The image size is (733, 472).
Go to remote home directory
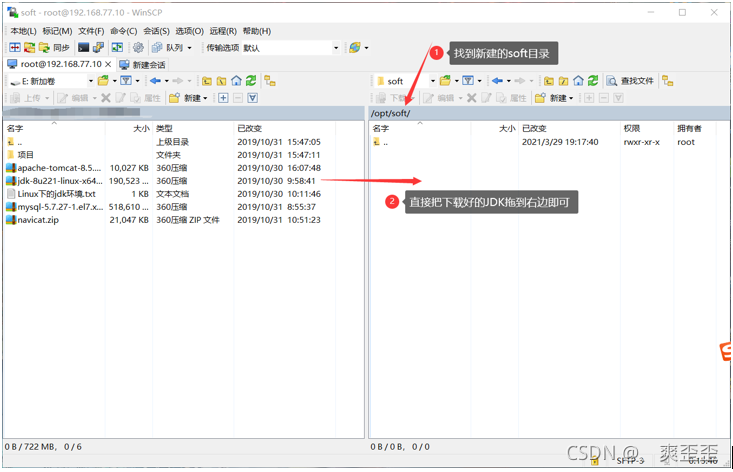[578, 81]
